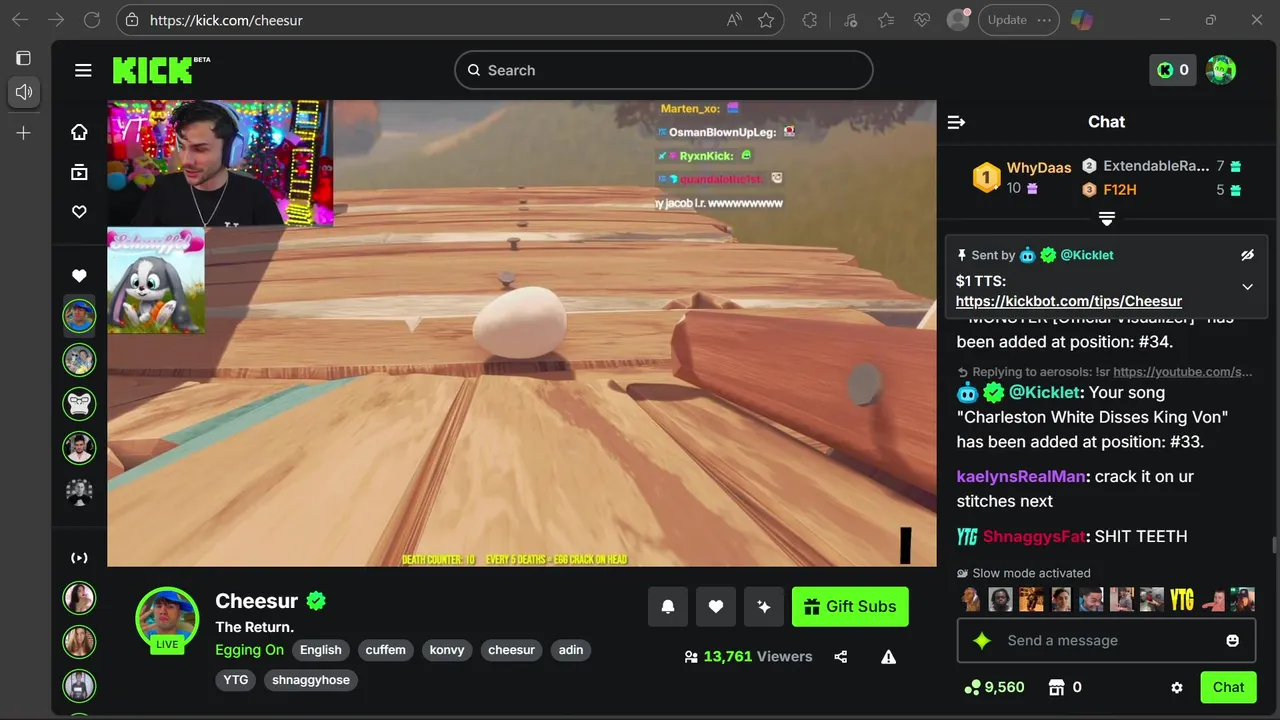The height and width of the screenshot is (720, 1280).
Task: Share the Cheesur stream
Action: [x=840, y=657]
